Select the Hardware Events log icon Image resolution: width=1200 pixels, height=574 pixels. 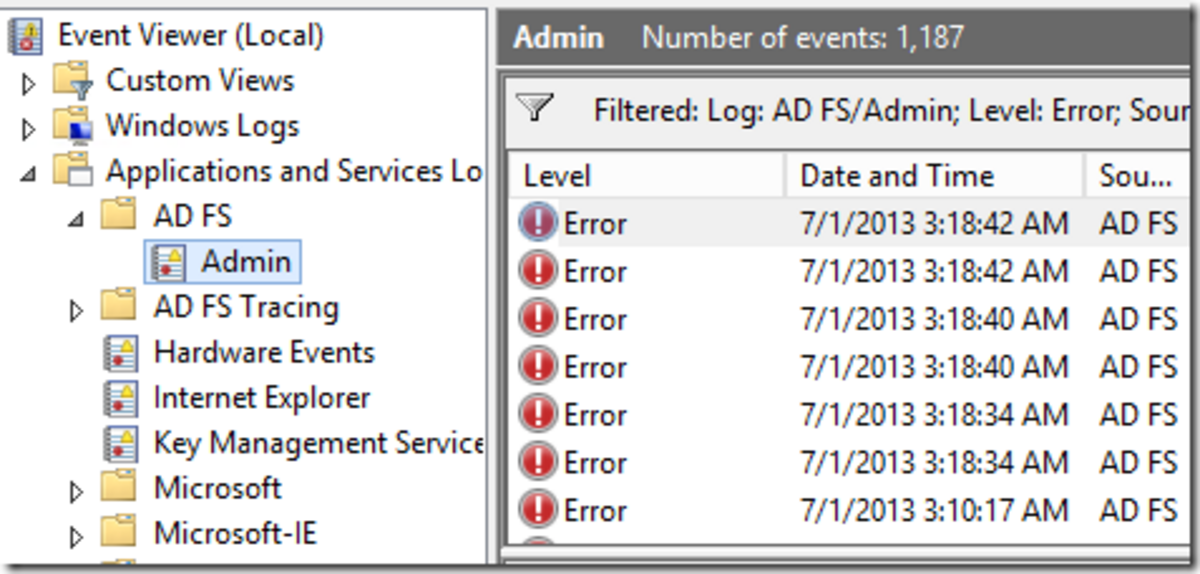point(120,353)
